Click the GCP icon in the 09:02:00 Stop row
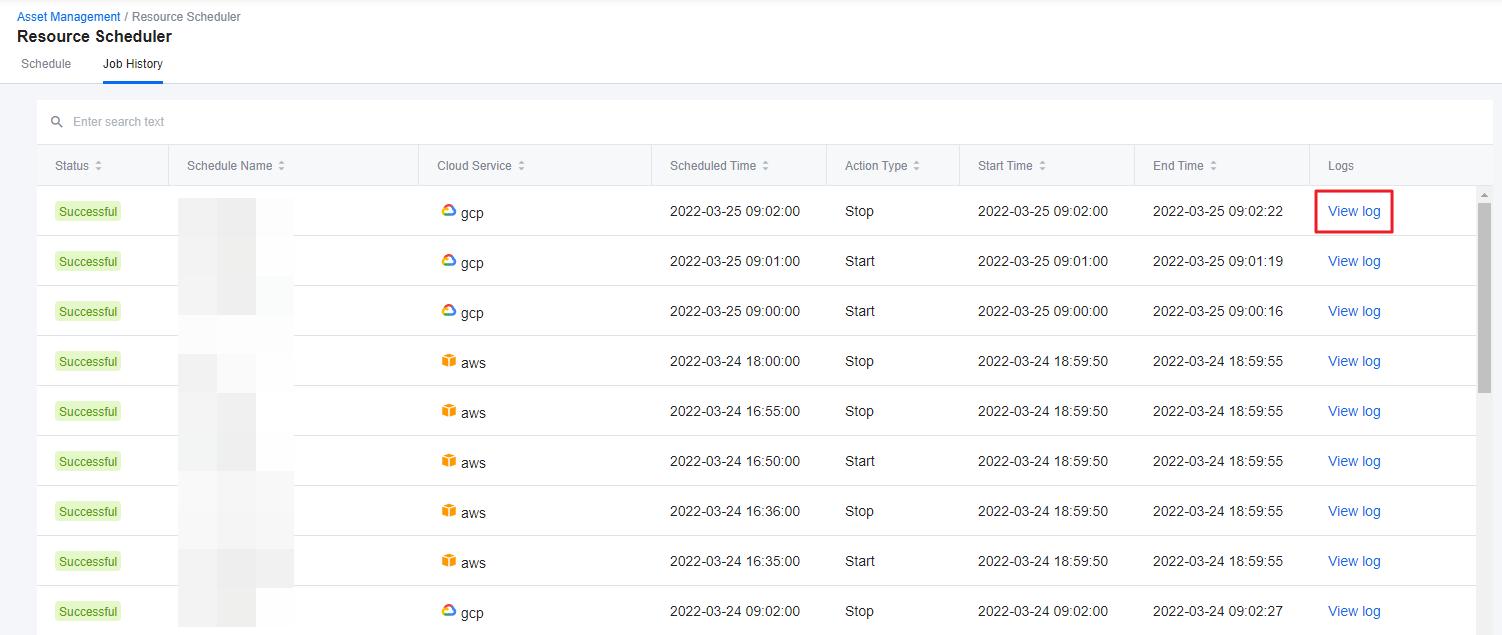Image resolution: width=1502 pixels, height=635 pixels. pyautogui.click(x=449, y=211)
